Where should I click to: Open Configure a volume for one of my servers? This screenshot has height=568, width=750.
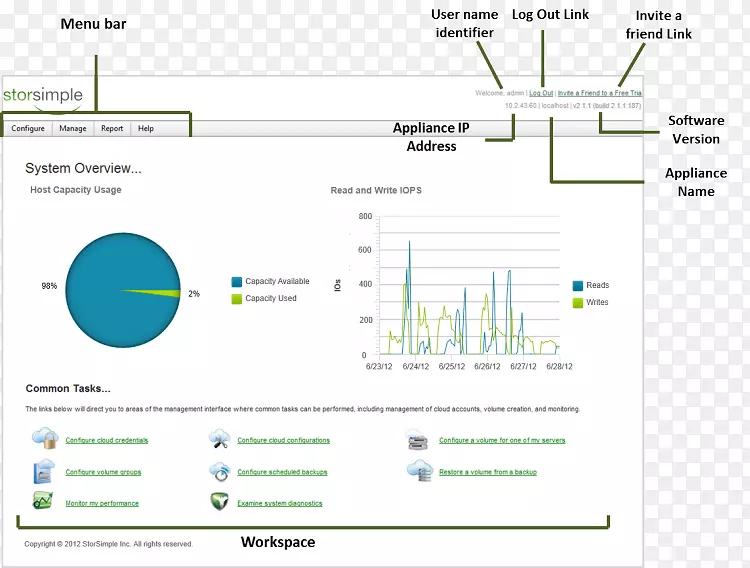point(502,440)
